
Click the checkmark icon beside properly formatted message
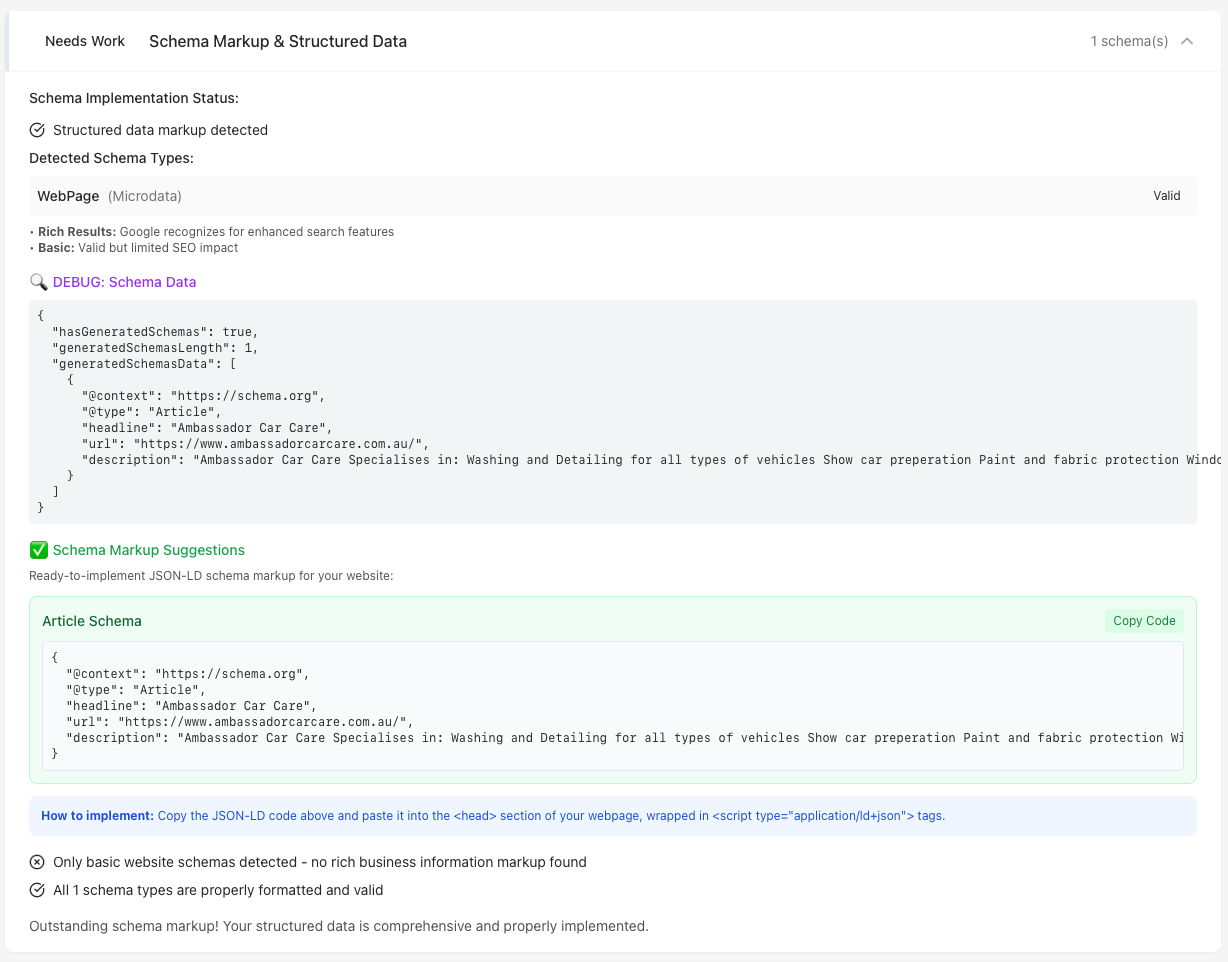(x=37, y=891)
